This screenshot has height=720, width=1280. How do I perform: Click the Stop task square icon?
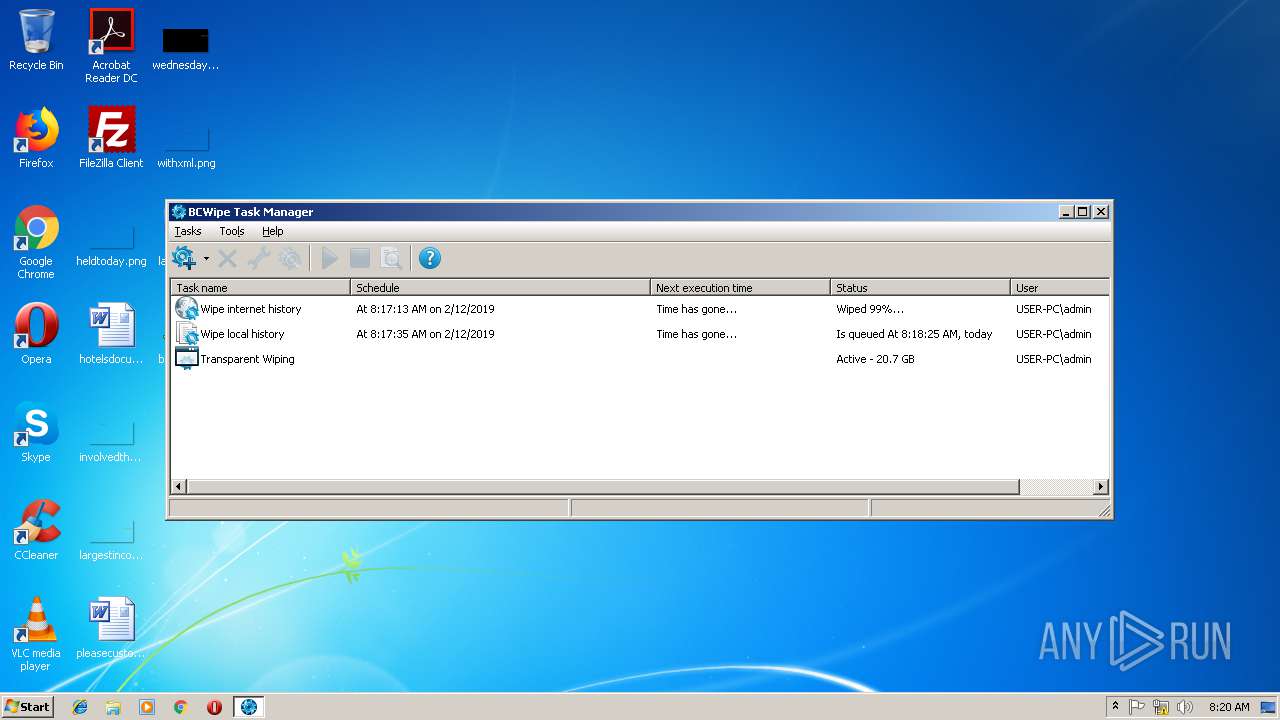click(x=360, y=259)
